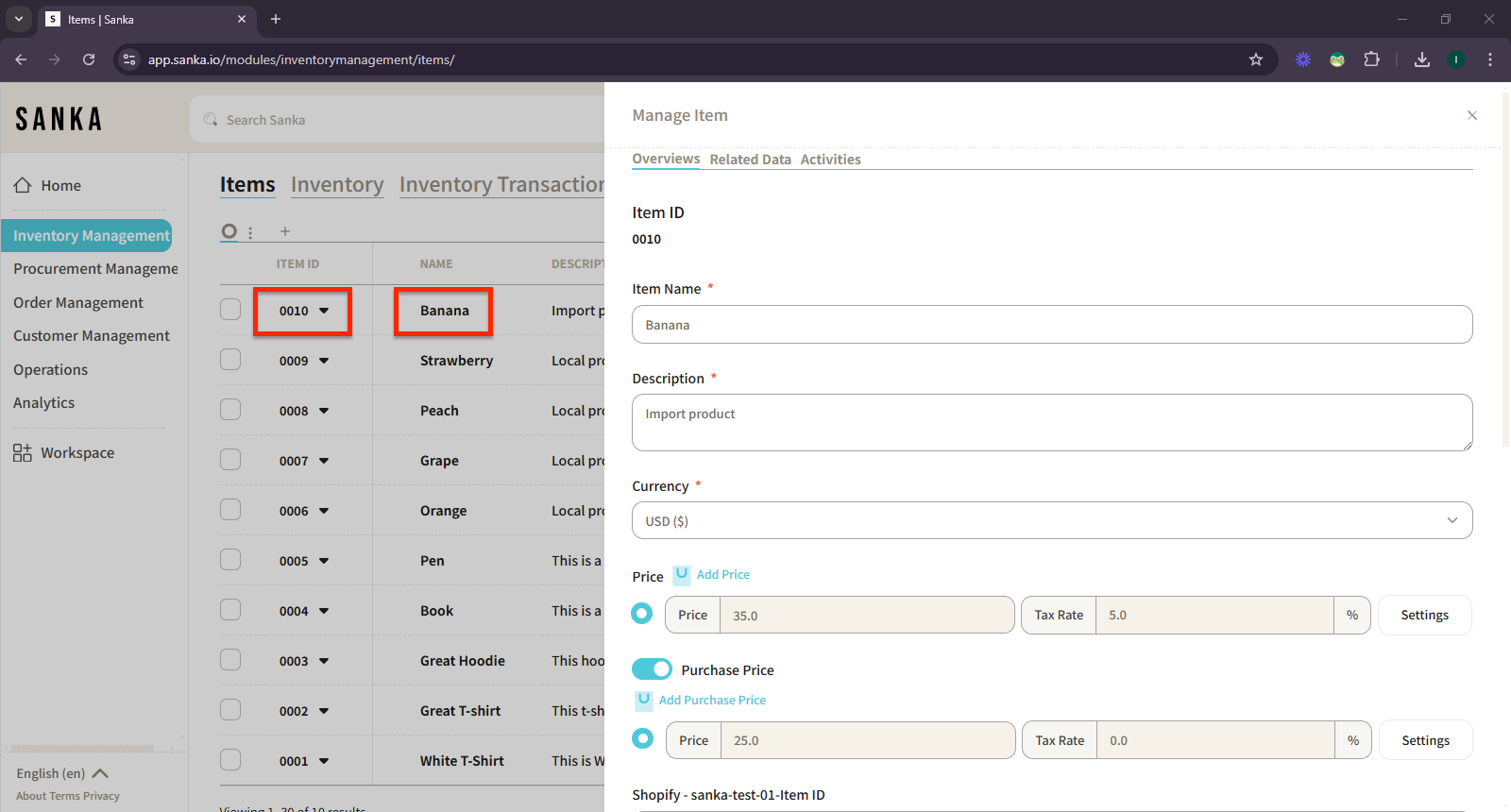Reload the page

click(x=89, y=59)
